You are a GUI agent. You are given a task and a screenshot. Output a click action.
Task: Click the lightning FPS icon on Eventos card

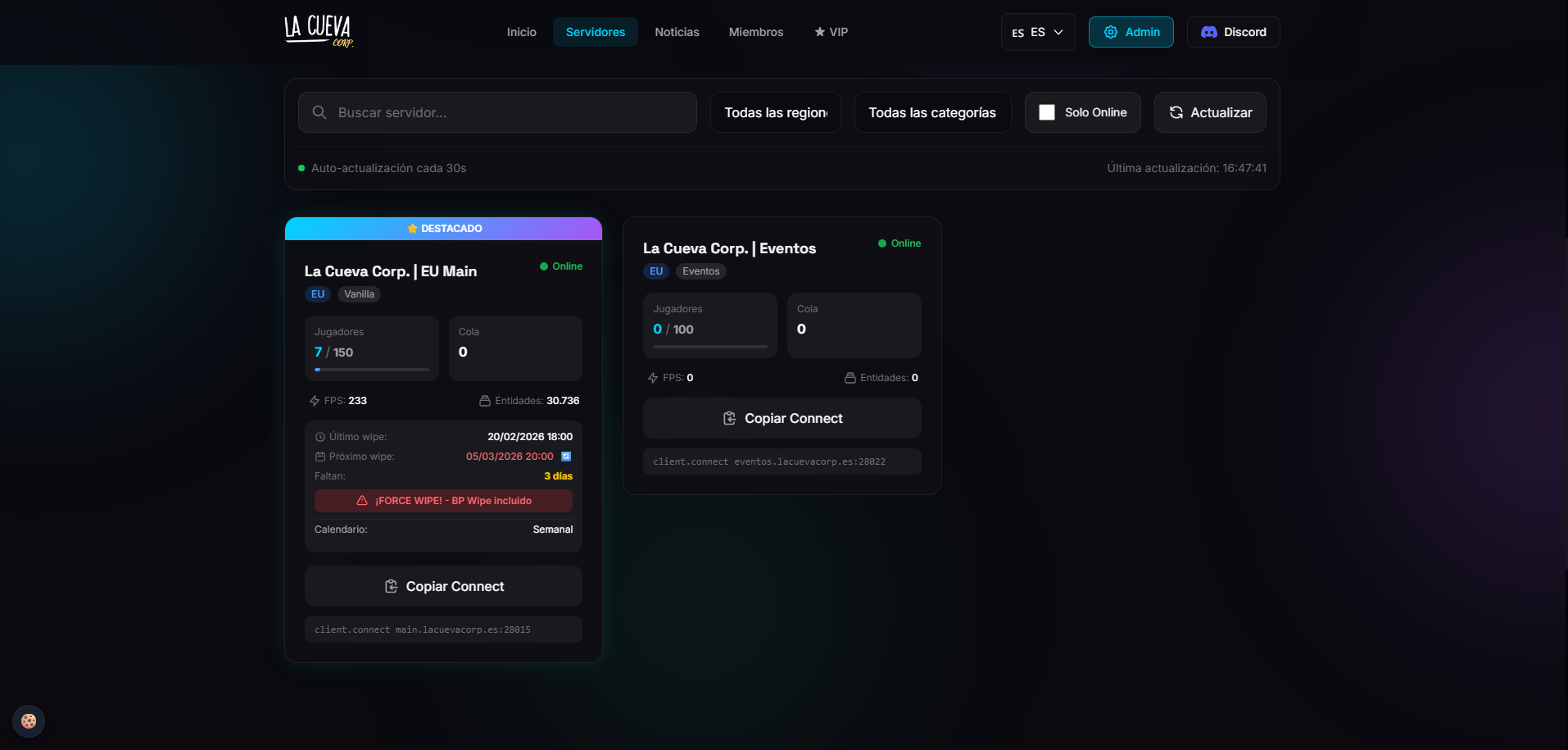(x=653, y=378)
